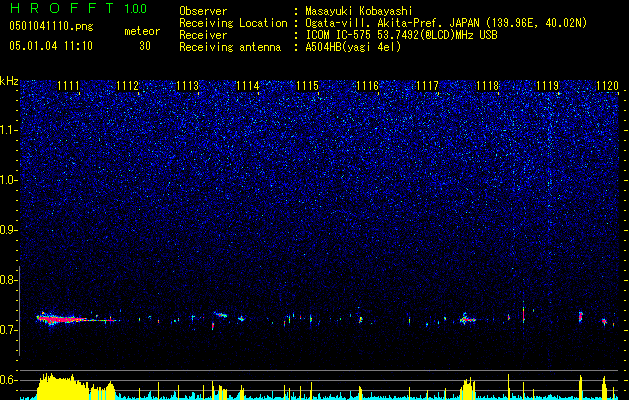Click the time marker 1114
629x400 pixels.
(248, 85)
